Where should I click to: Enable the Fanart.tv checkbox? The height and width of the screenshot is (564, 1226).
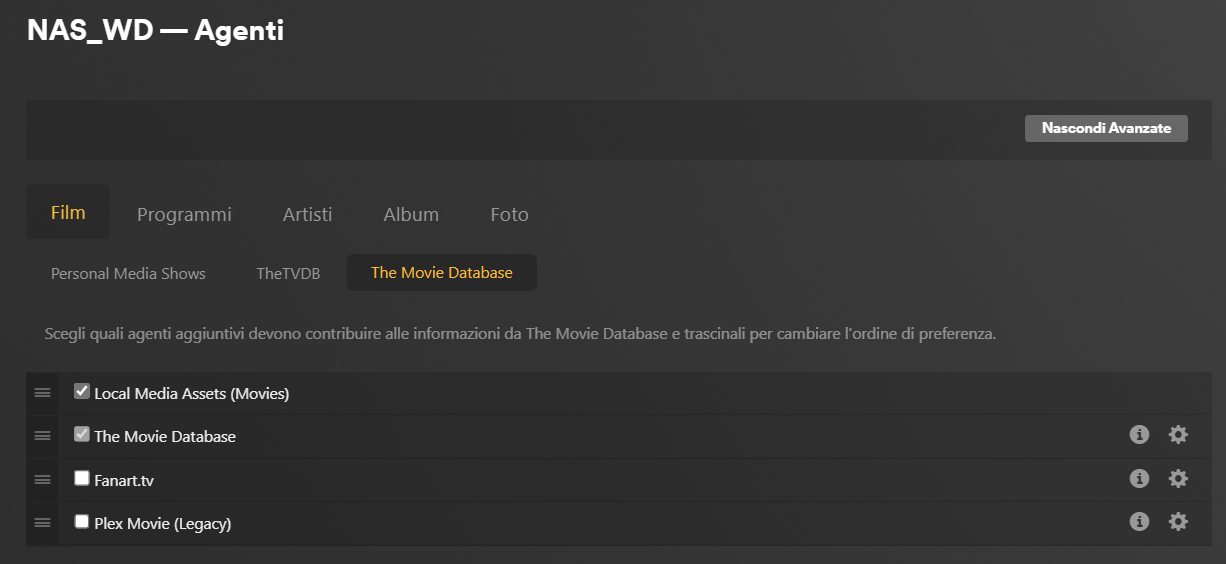pyautogui.click(x=82, y=479)
